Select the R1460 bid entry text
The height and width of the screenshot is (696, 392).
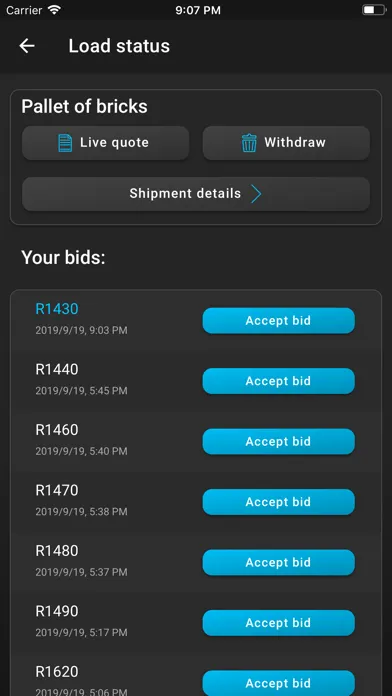[x=57, y=430]
